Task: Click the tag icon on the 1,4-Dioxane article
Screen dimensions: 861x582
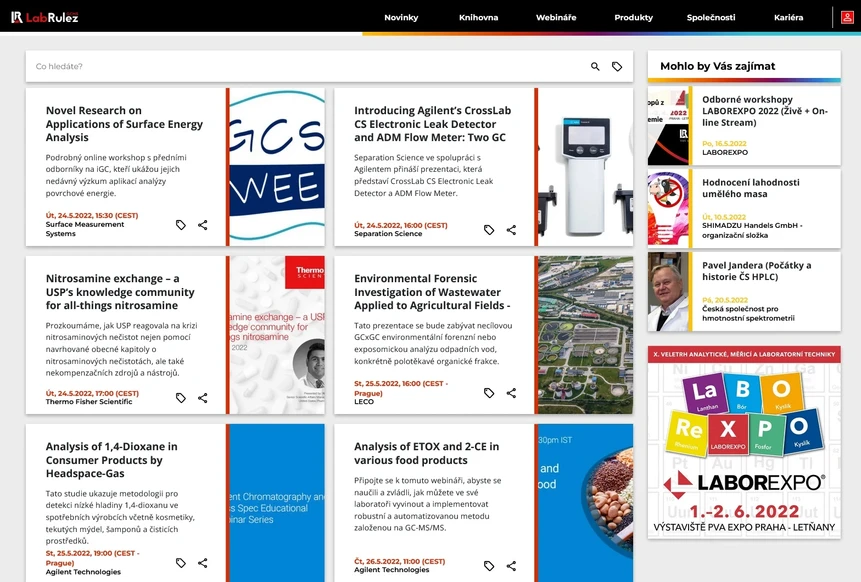Action: (x=181, y=563)
